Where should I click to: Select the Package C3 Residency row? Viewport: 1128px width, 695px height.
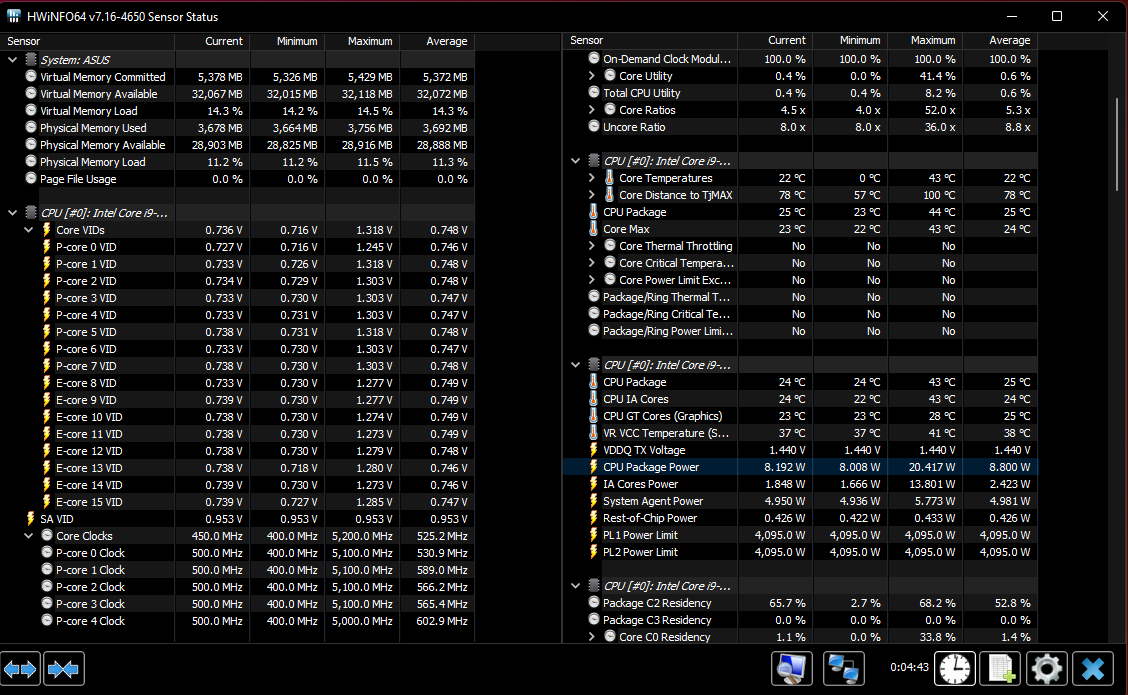(800, 620)
